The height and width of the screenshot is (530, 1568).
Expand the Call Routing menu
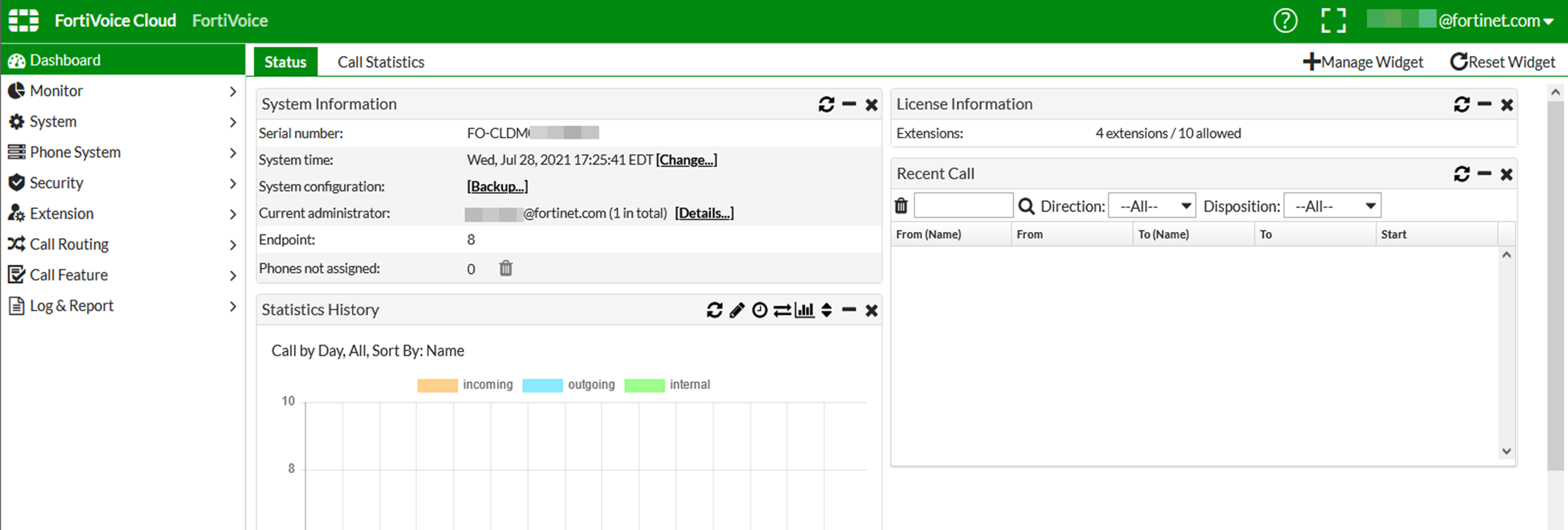coord(69,245)
